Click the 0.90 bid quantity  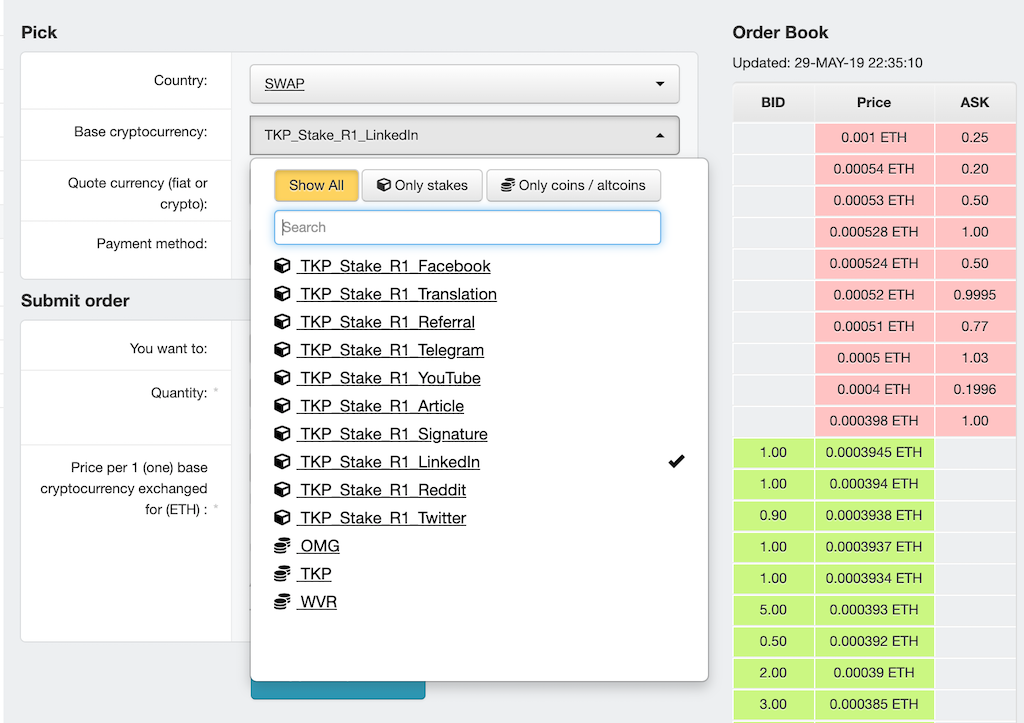(773, 515)
